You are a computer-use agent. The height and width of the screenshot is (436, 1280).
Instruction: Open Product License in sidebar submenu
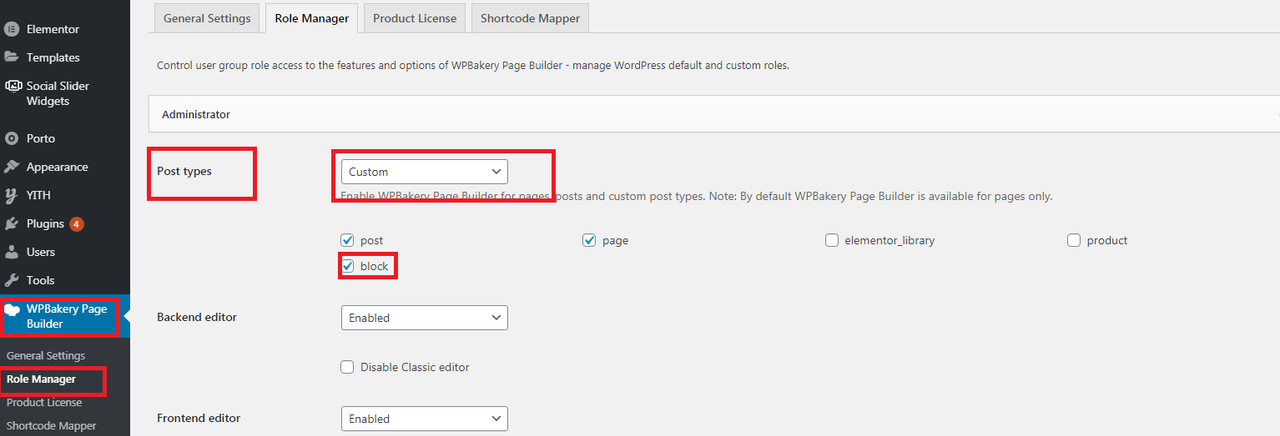pyautogui.click(x=44, y=402)
